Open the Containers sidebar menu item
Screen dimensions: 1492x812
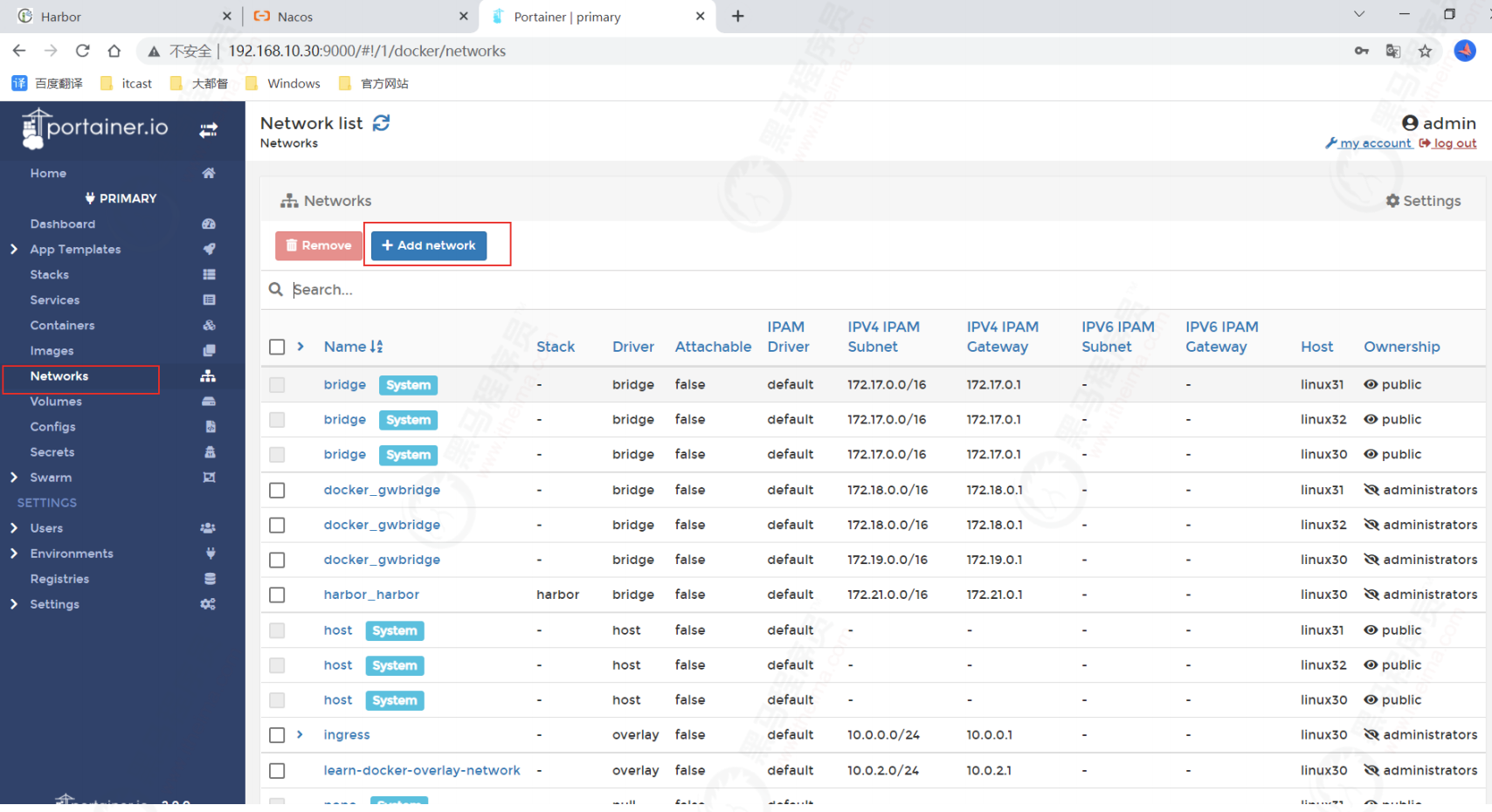[62, 325]
